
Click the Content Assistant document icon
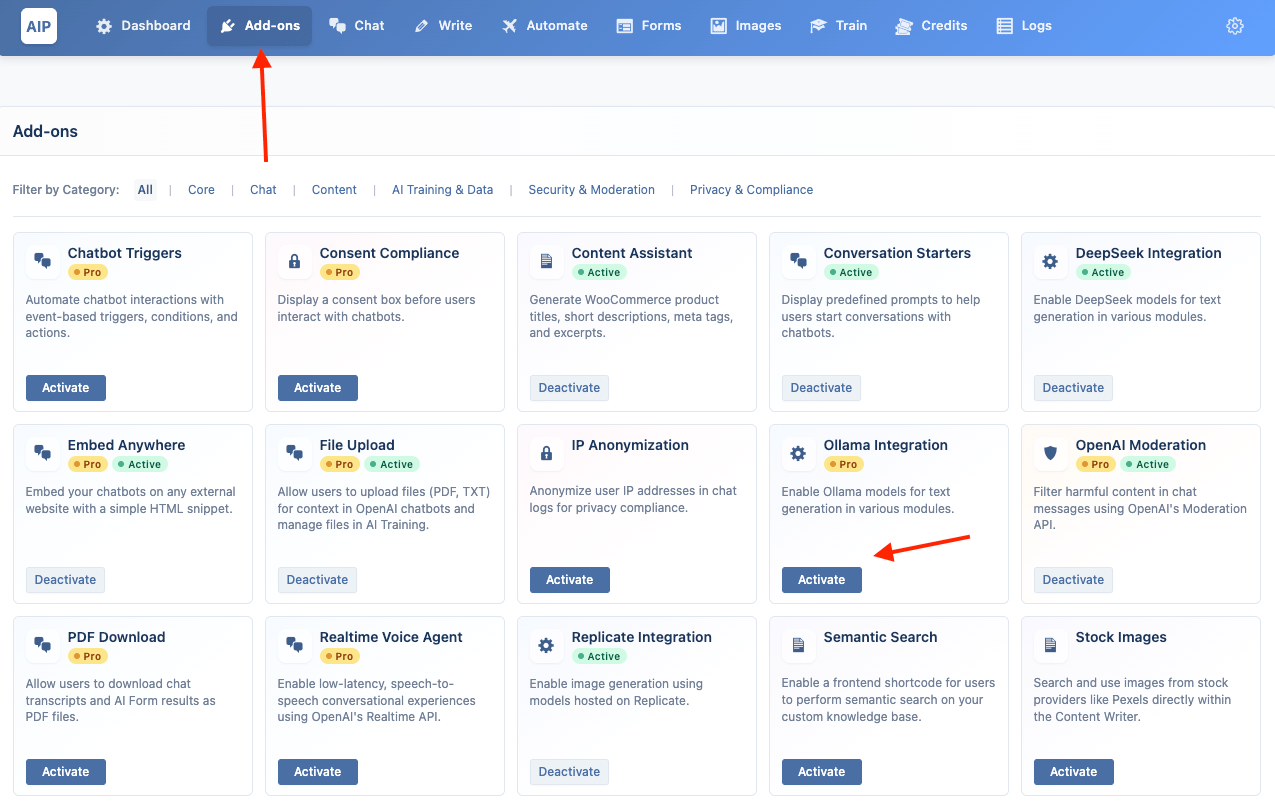point(546,261)
